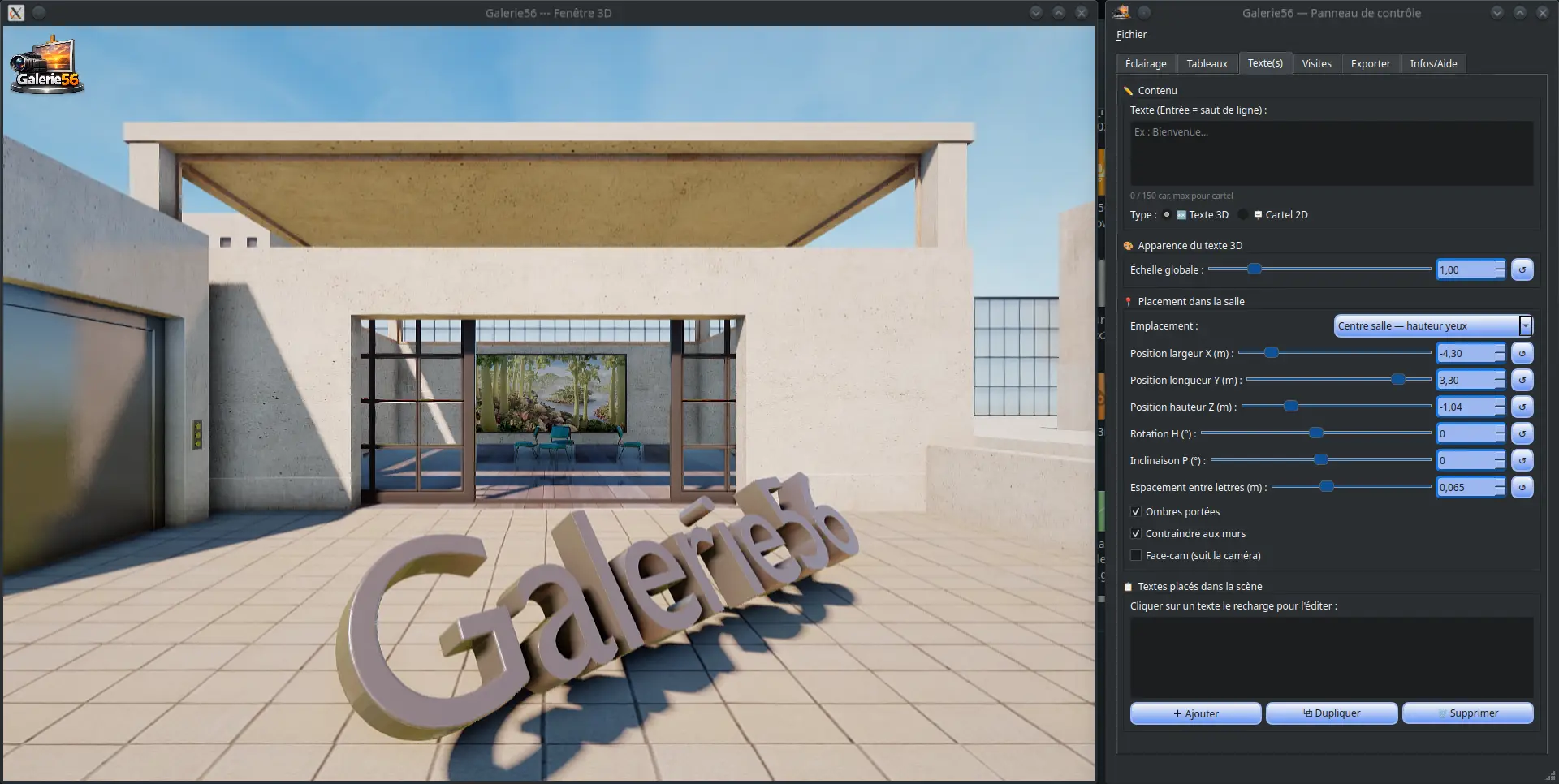Click the palette icon beside Apparence du texte 3D
Image resolution: width=1559 pixels, height=784 pixels.
click(x=1128, y=246)
